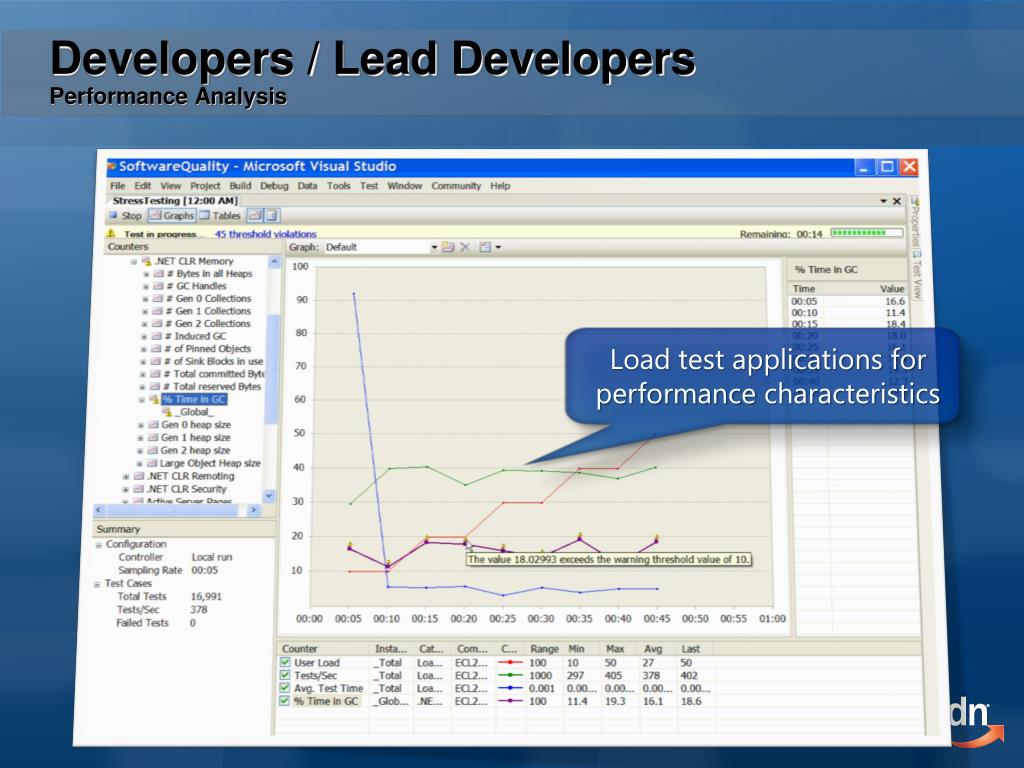Switch to Graphs view
Screen dimensions: 1024x768
coord(171,216)
